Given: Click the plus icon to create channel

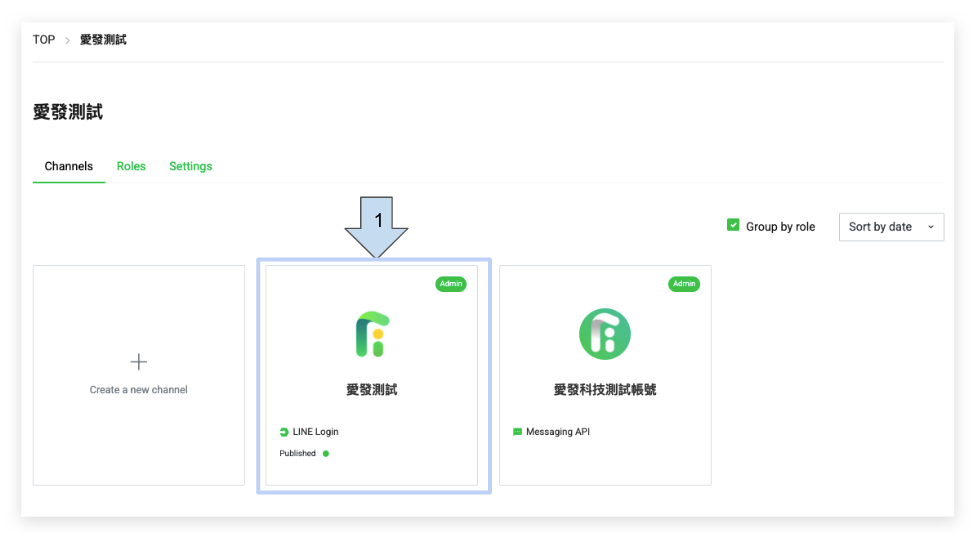Looking at the screenshot, I should [139, 362].
